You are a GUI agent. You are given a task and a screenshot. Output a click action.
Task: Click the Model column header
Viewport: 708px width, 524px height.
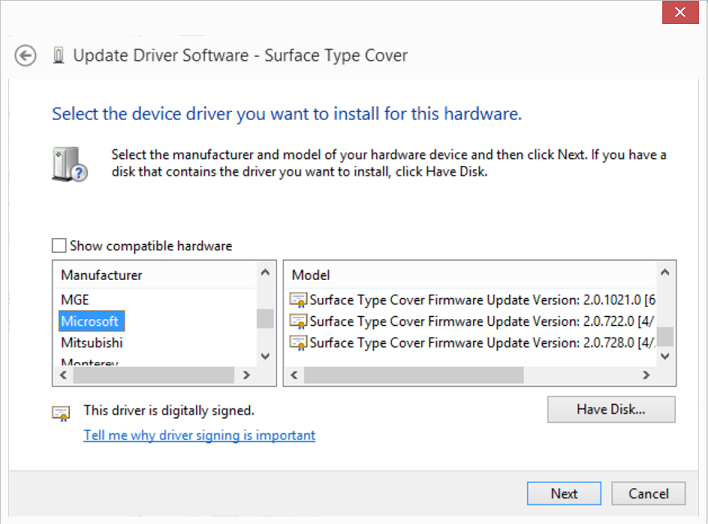point(470,275)
